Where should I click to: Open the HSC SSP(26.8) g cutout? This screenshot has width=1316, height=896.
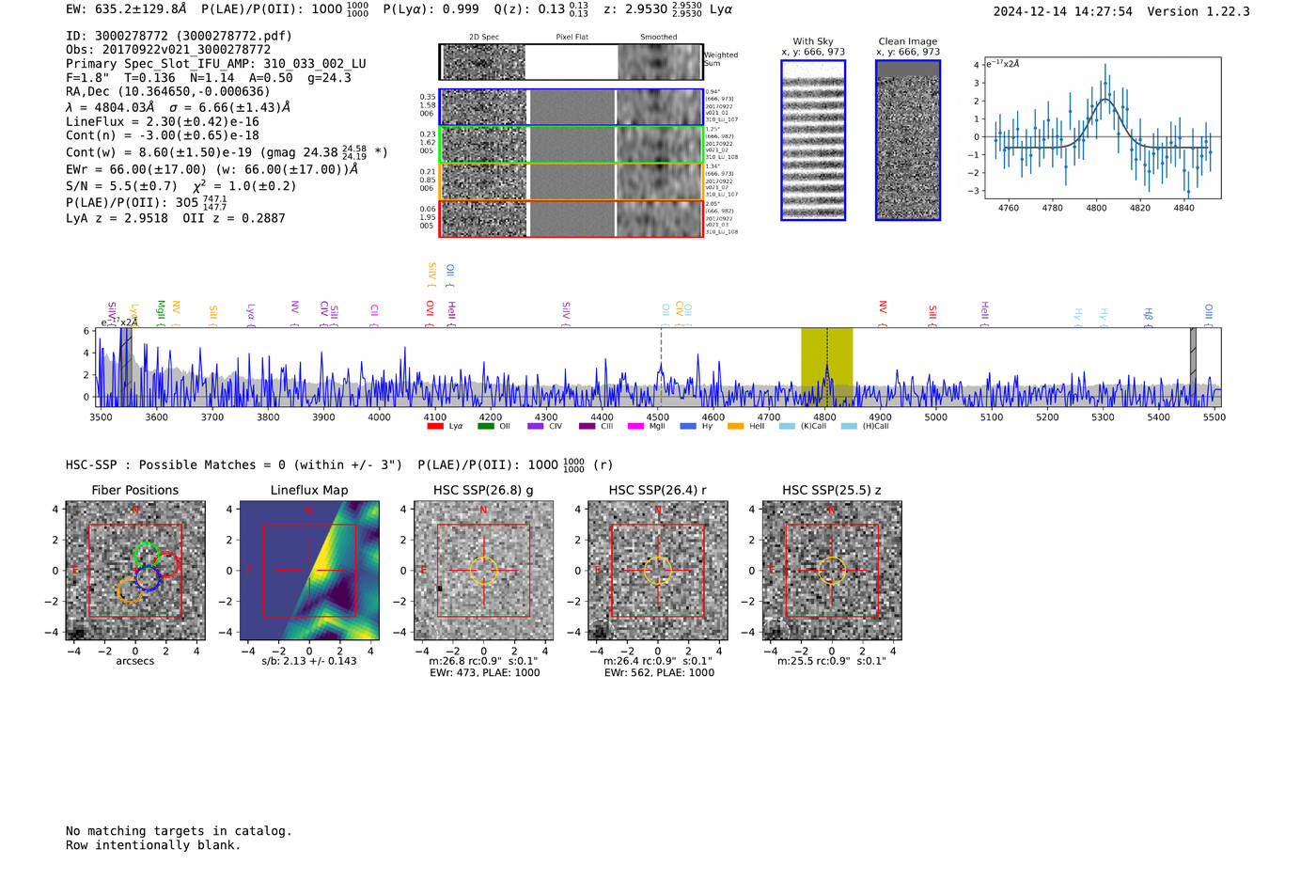pyautogui.click(x=483, y=571)
